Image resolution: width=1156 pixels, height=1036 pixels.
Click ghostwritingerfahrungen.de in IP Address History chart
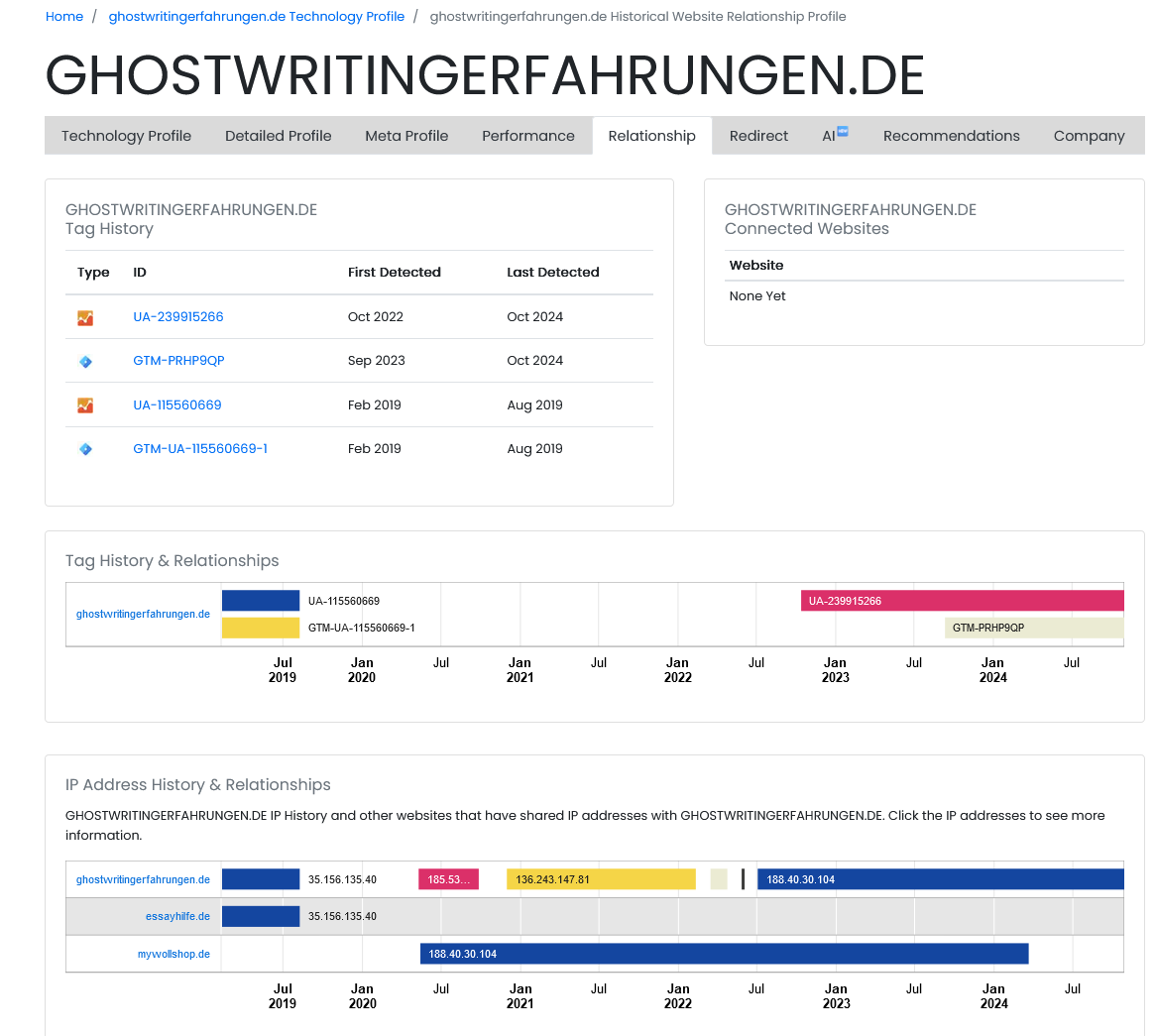(143, 879)
